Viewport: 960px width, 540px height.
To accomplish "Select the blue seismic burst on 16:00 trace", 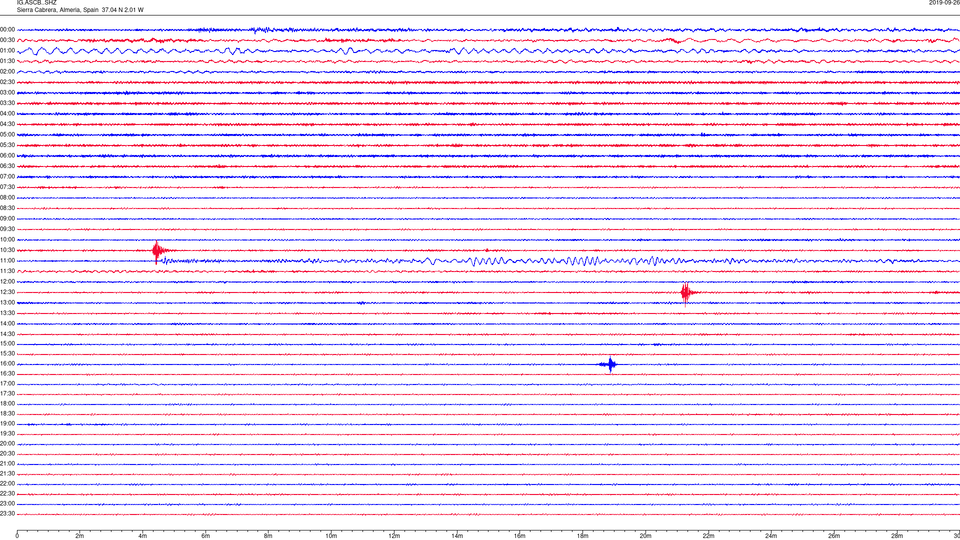I will (x=609, y=365).
